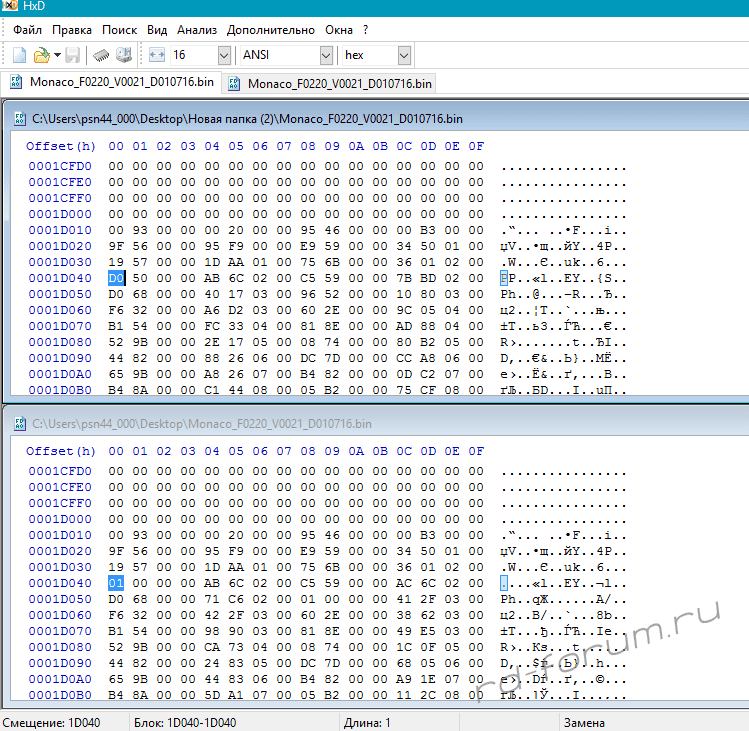Image resolution: width=749 pixels, height=731 pixels.
Task: Expand the hex offset base dropdown
Action: coord(404,55)
